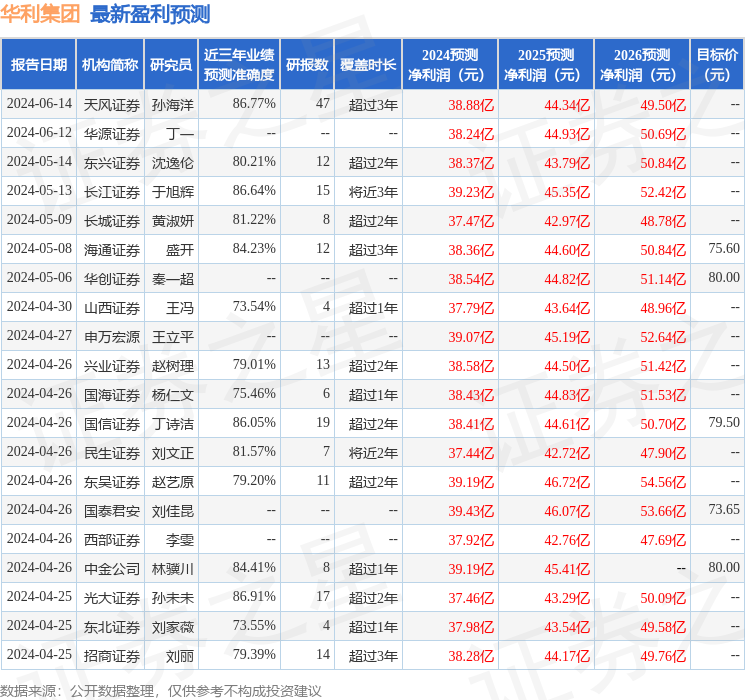The height and width of the screenshot is (700, 745).
Task: Click analyst name 刘丽
Action: 180,656
